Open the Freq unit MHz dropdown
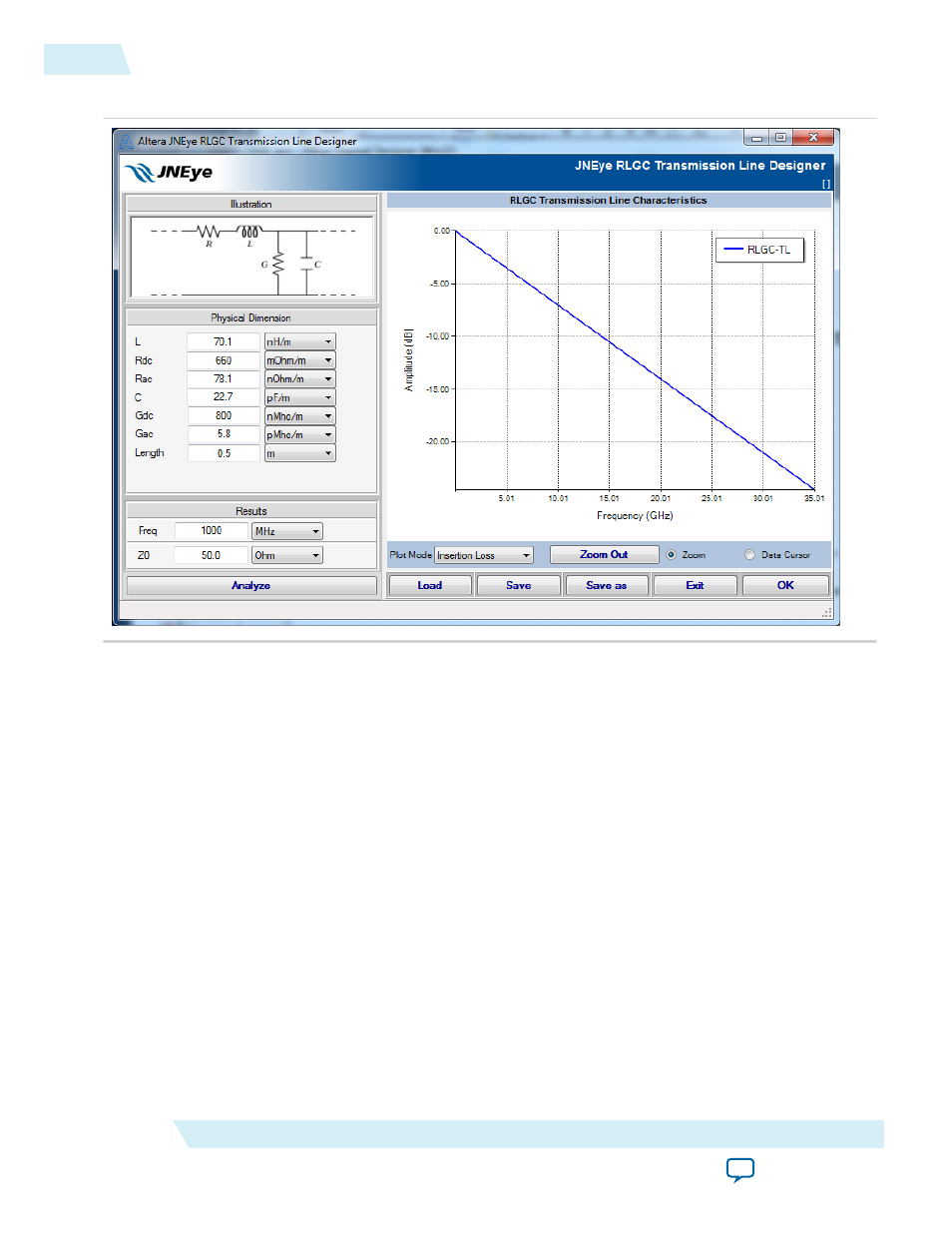This screenshot has height=1233, width=952. click(287, 532)
